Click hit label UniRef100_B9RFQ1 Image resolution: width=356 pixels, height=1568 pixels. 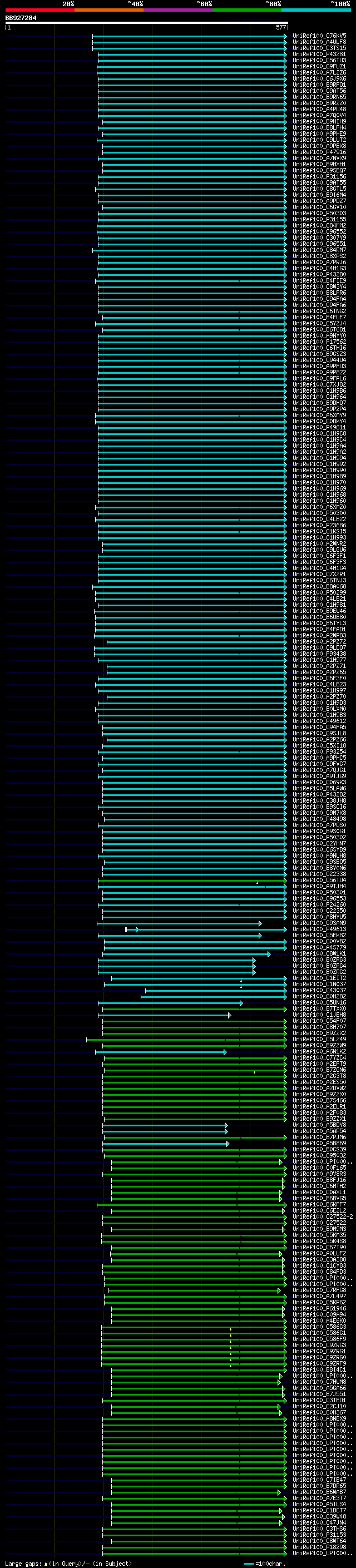319,85
